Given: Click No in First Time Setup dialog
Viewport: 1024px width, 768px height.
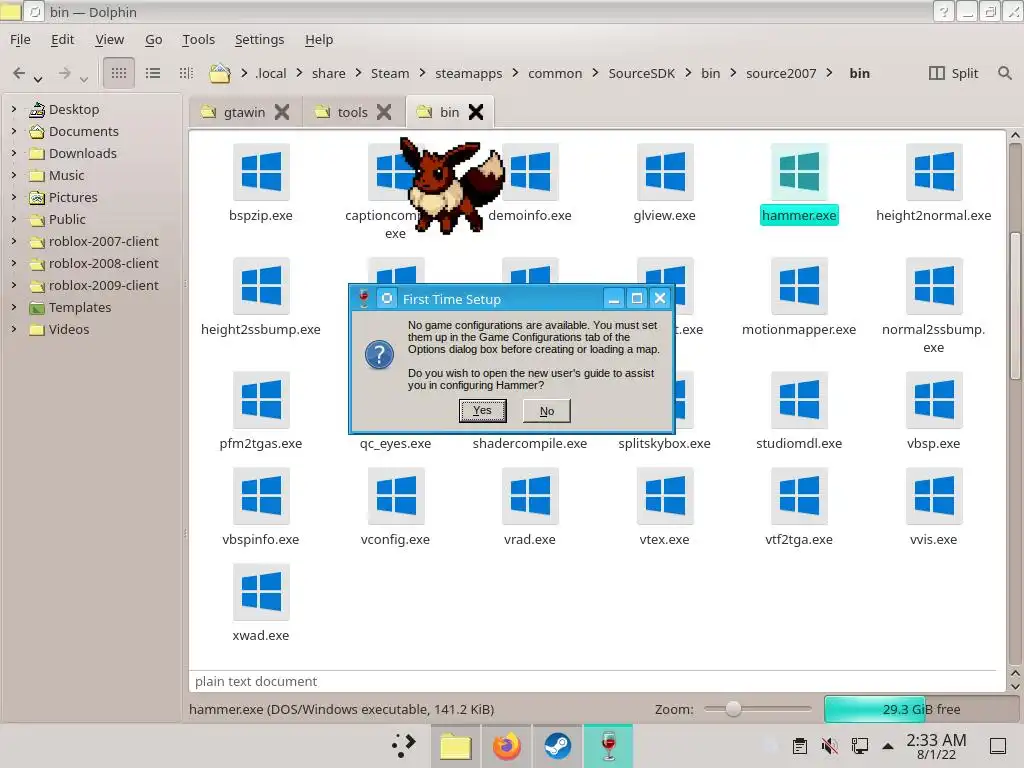Looking at the screenshot, I should pyautogui.click(x=547, y=411).
